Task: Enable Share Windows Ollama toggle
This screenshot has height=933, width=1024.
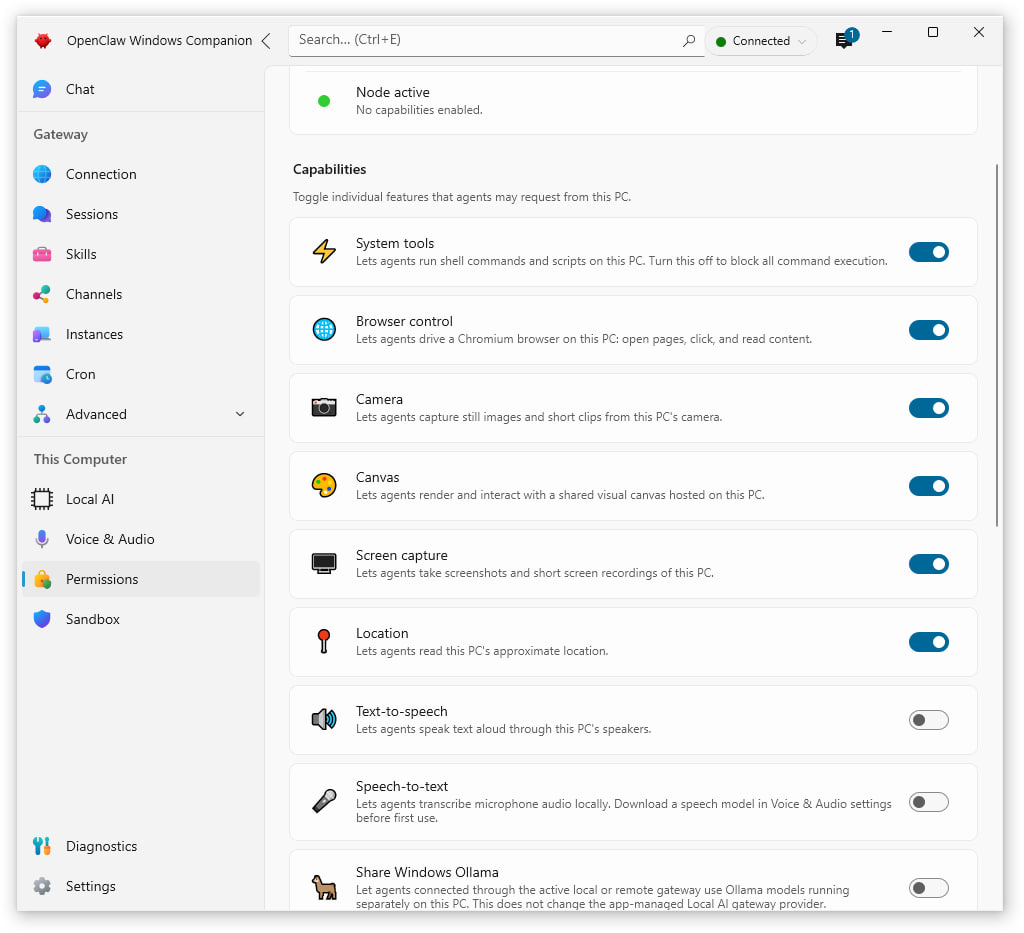Action: tap(929, 888)
